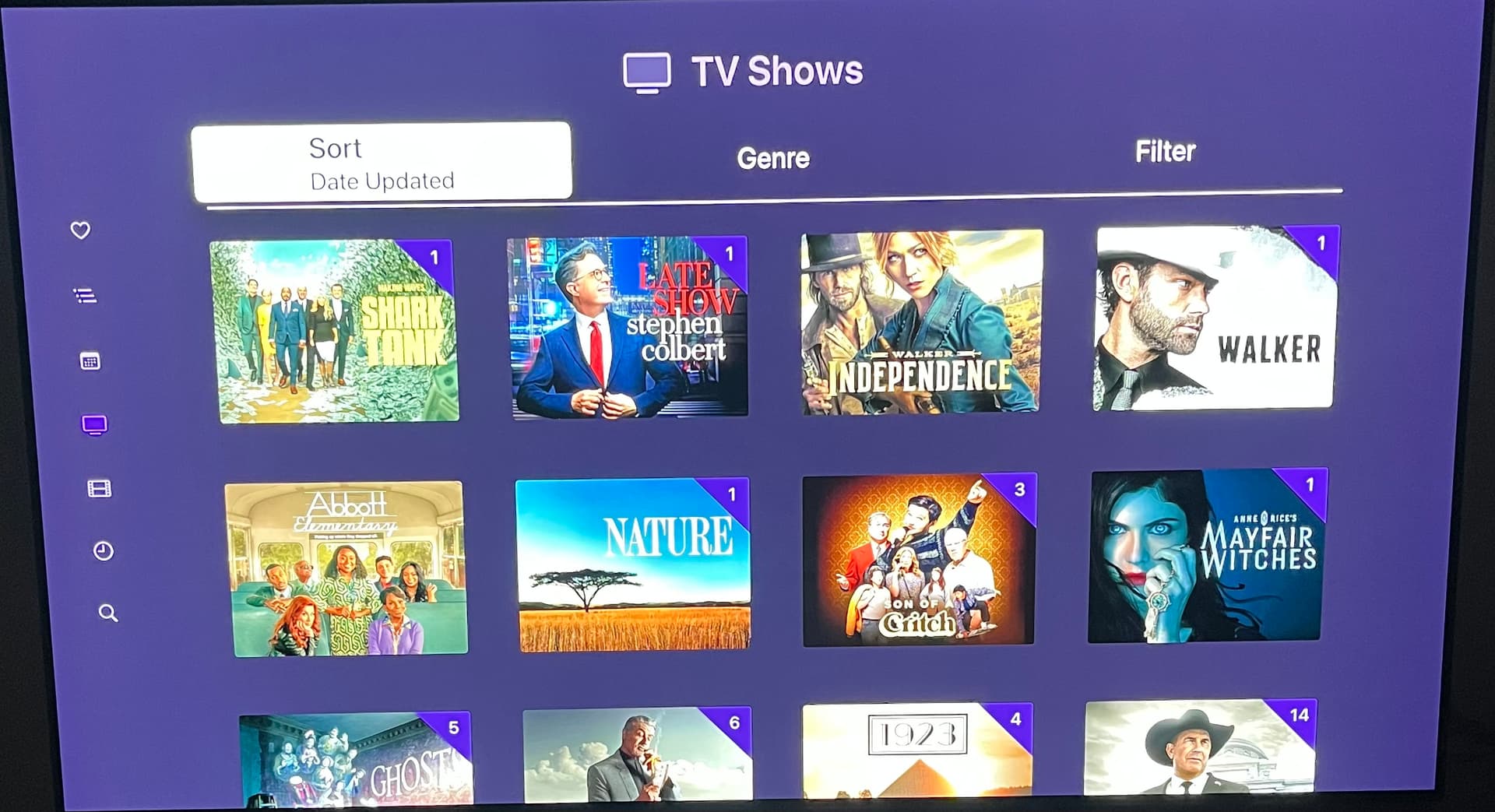The width and height of the screenshot is (1495, 812).
Task: Select the Shark Tank show thumbnail
Action: pyautogui.click(x=335, y=332)
